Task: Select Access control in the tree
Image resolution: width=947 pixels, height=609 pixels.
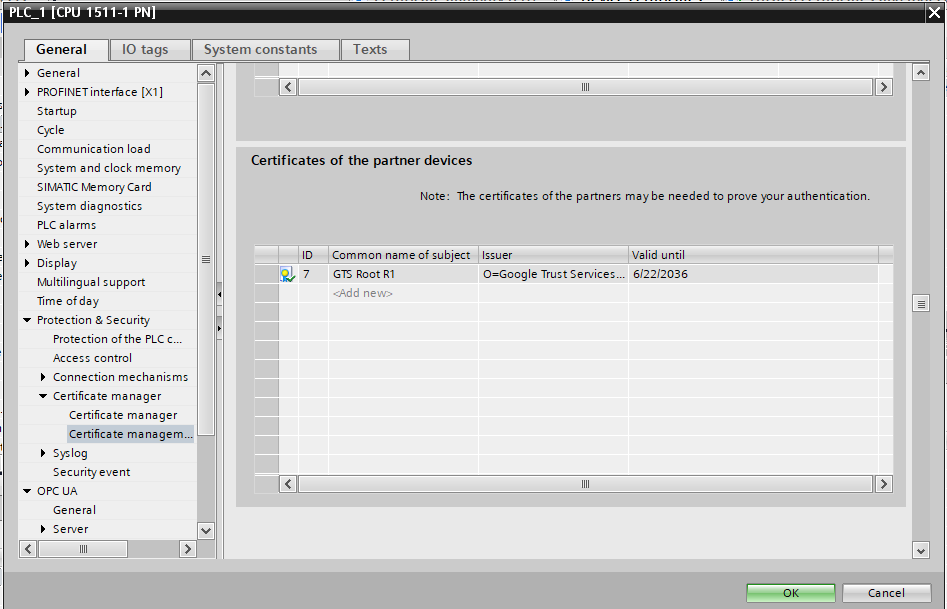Action: (x=92, y=358)
